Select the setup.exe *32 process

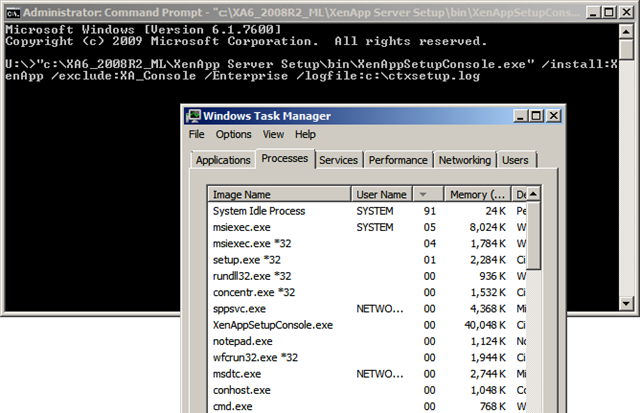[x=367, y=260]
